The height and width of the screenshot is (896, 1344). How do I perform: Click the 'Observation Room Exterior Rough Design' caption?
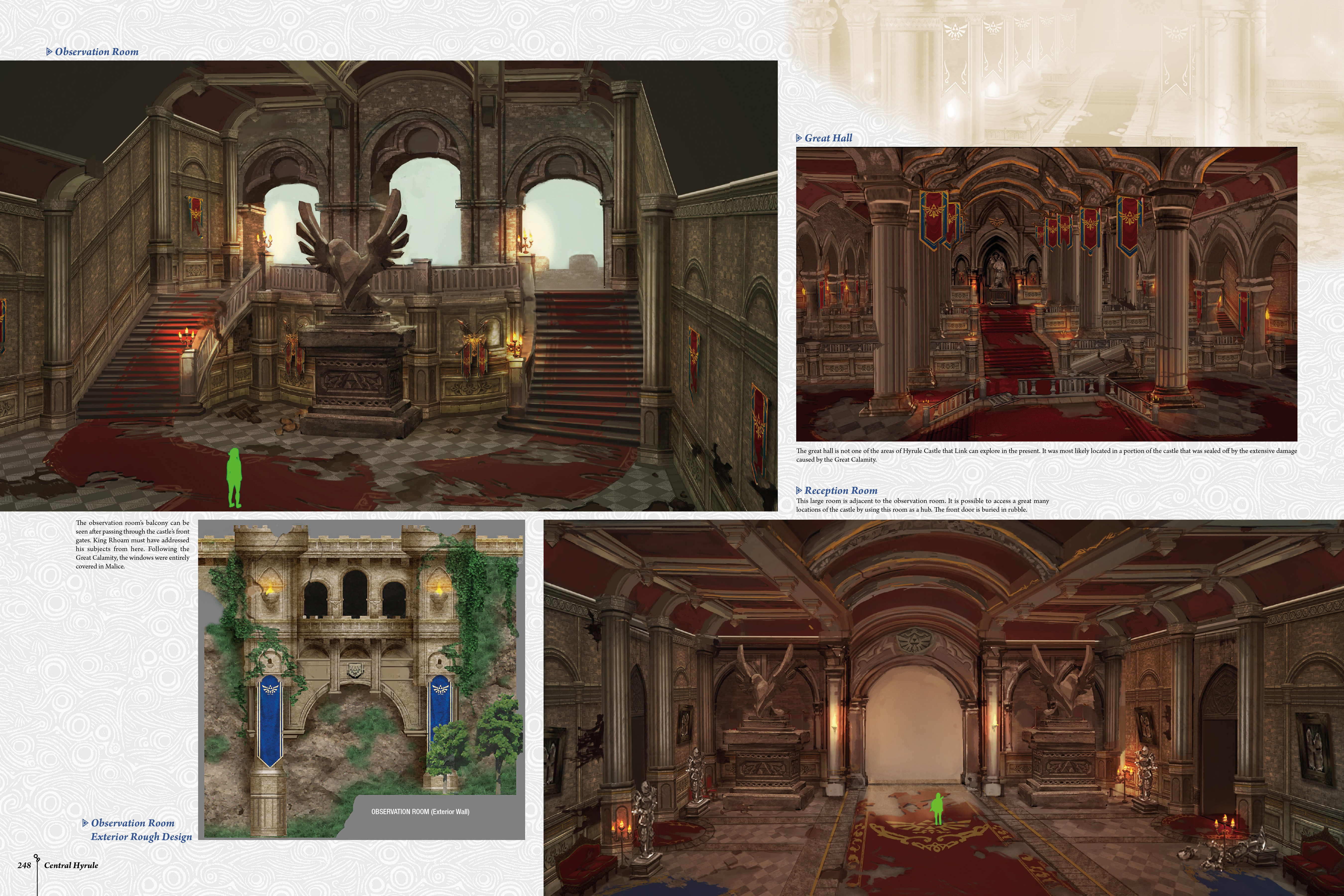[141, 830]
